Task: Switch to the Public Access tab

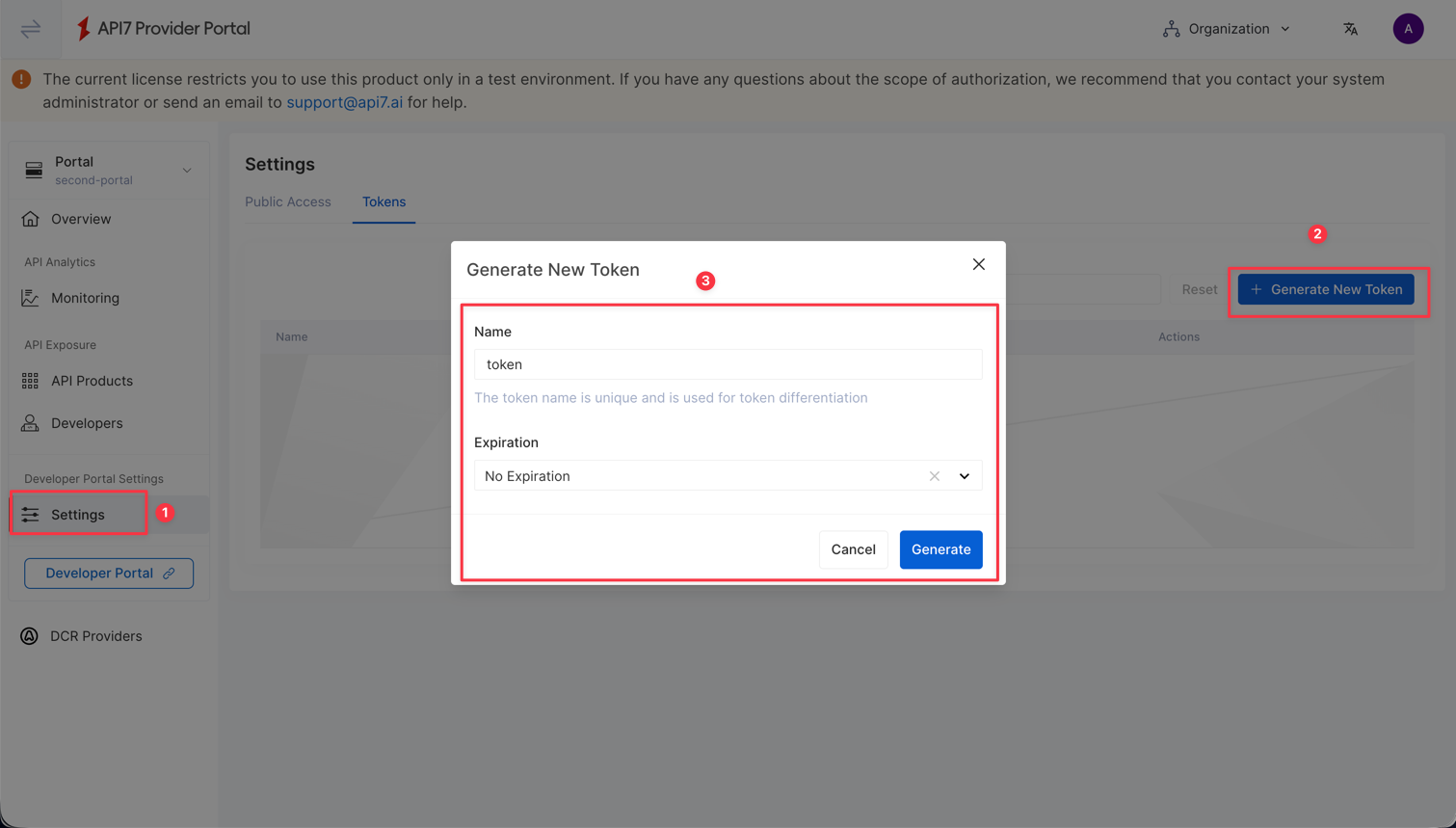Action: [x=288, y=201]
